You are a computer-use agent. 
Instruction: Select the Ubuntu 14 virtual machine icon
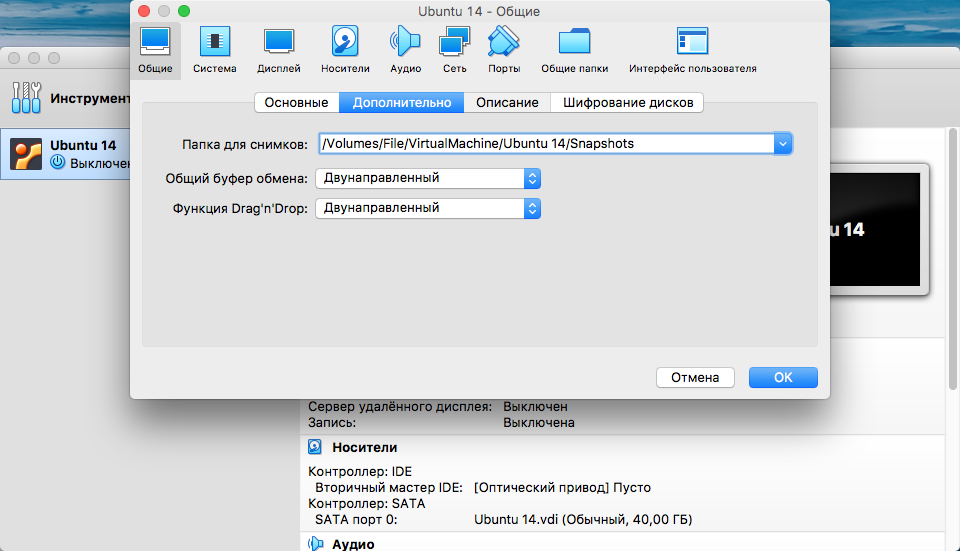click(x=26, y=154)
